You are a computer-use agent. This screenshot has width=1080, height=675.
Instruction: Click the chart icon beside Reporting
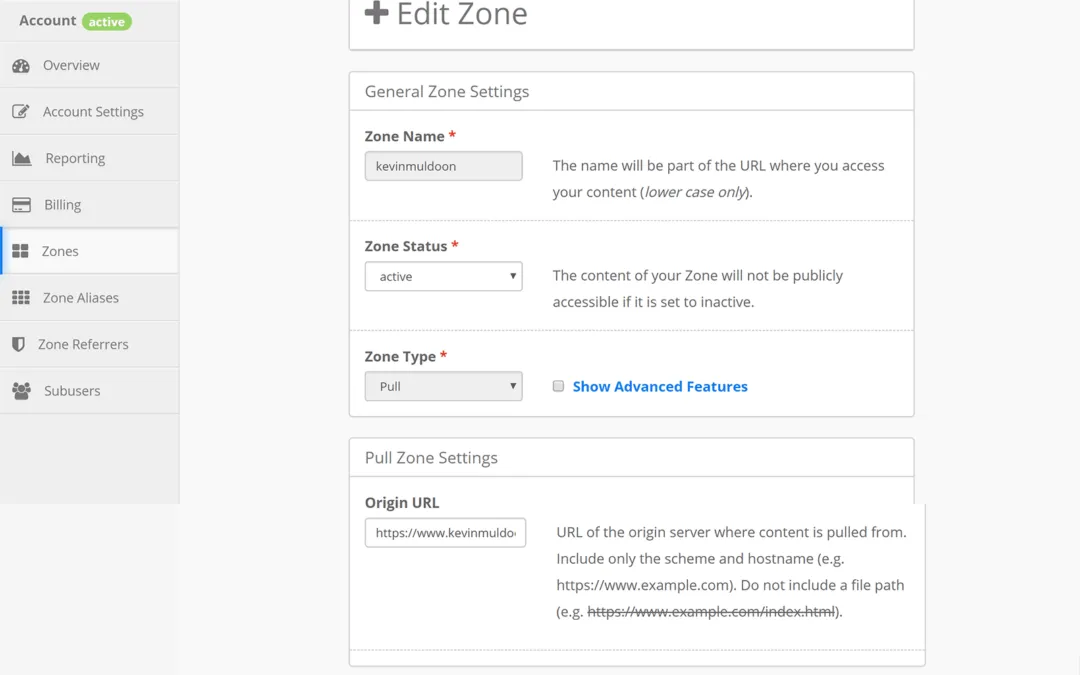[22, 157]
